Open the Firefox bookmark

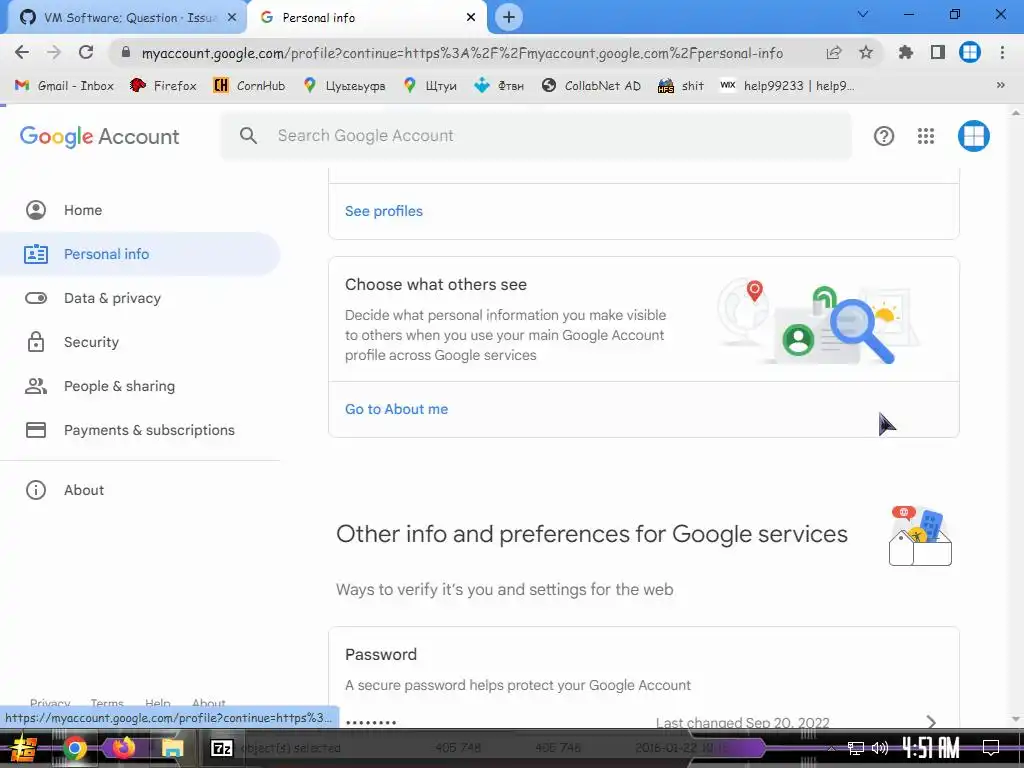coord(163,86)
